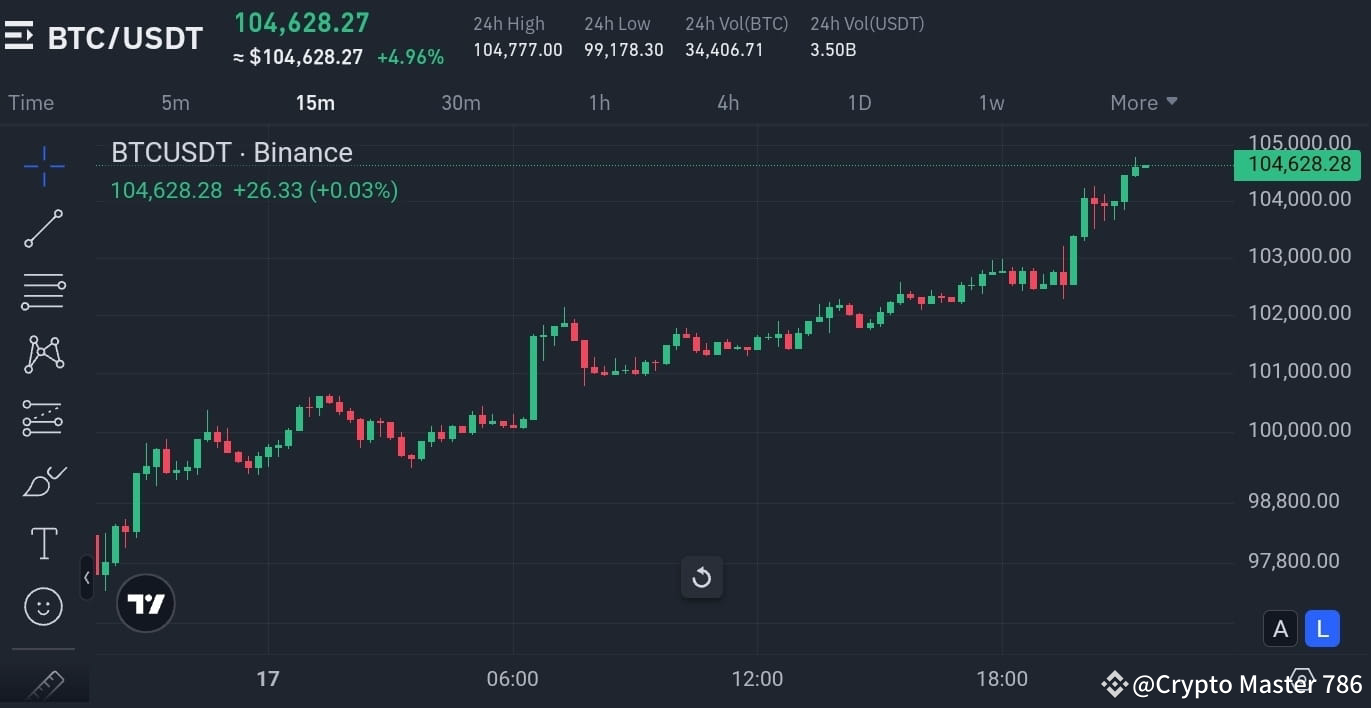Select the trend line drawing tool

tap(43, 229)
